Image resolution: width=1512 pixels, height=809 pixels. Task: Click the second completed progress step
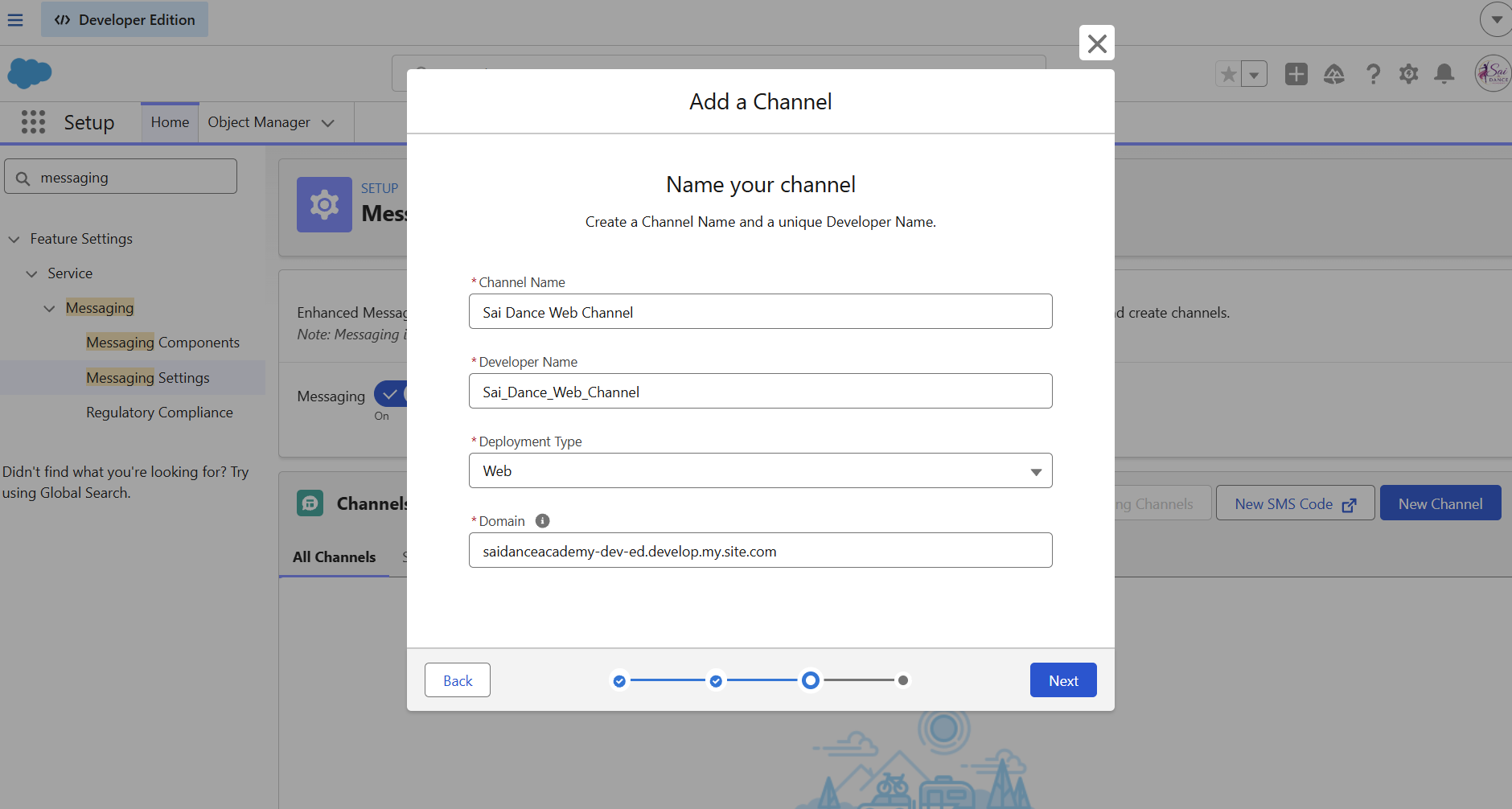(x=716, y=681)
